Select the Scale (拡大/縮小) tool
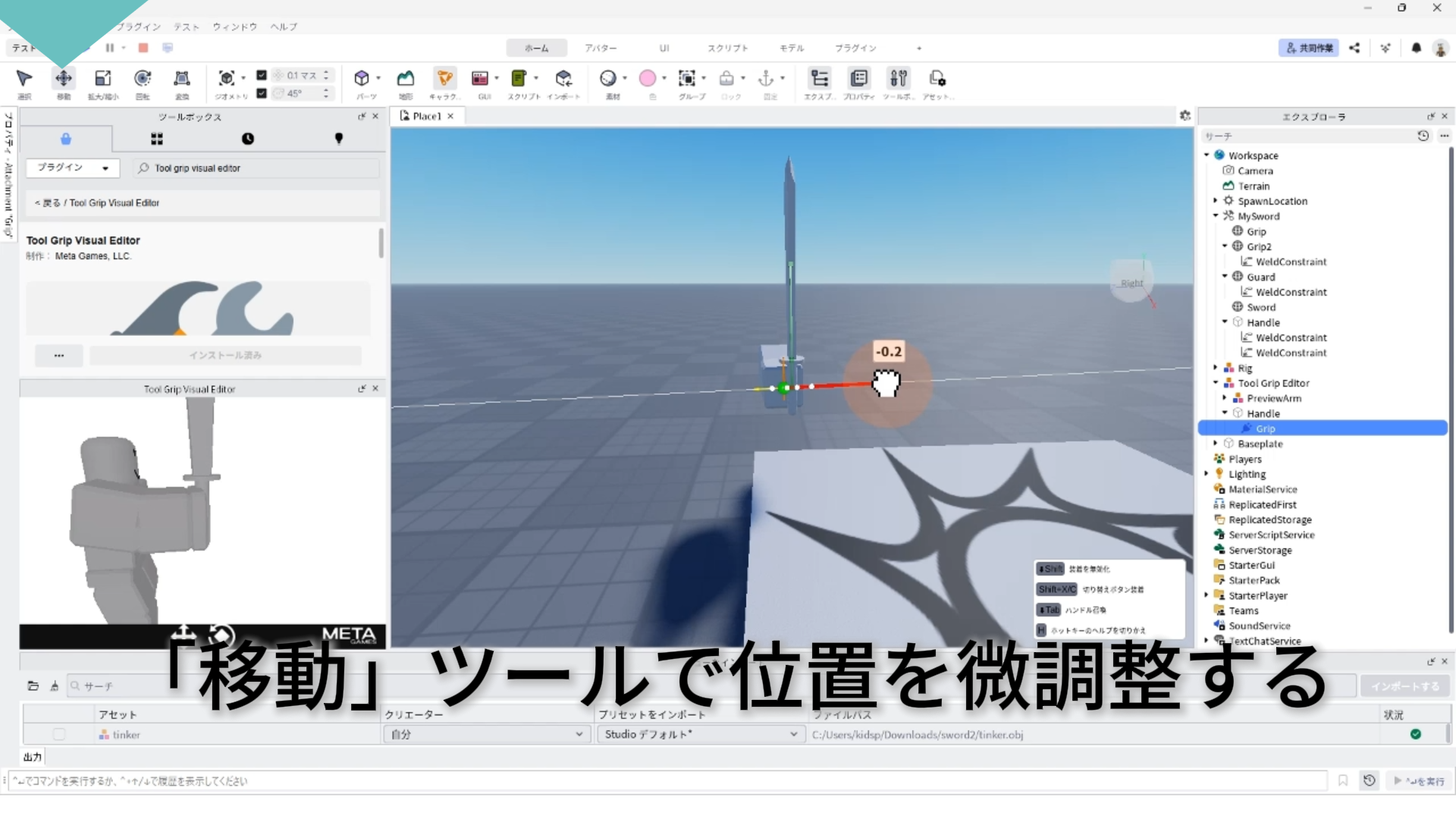 pyautogui.click(x=102, y=78)
